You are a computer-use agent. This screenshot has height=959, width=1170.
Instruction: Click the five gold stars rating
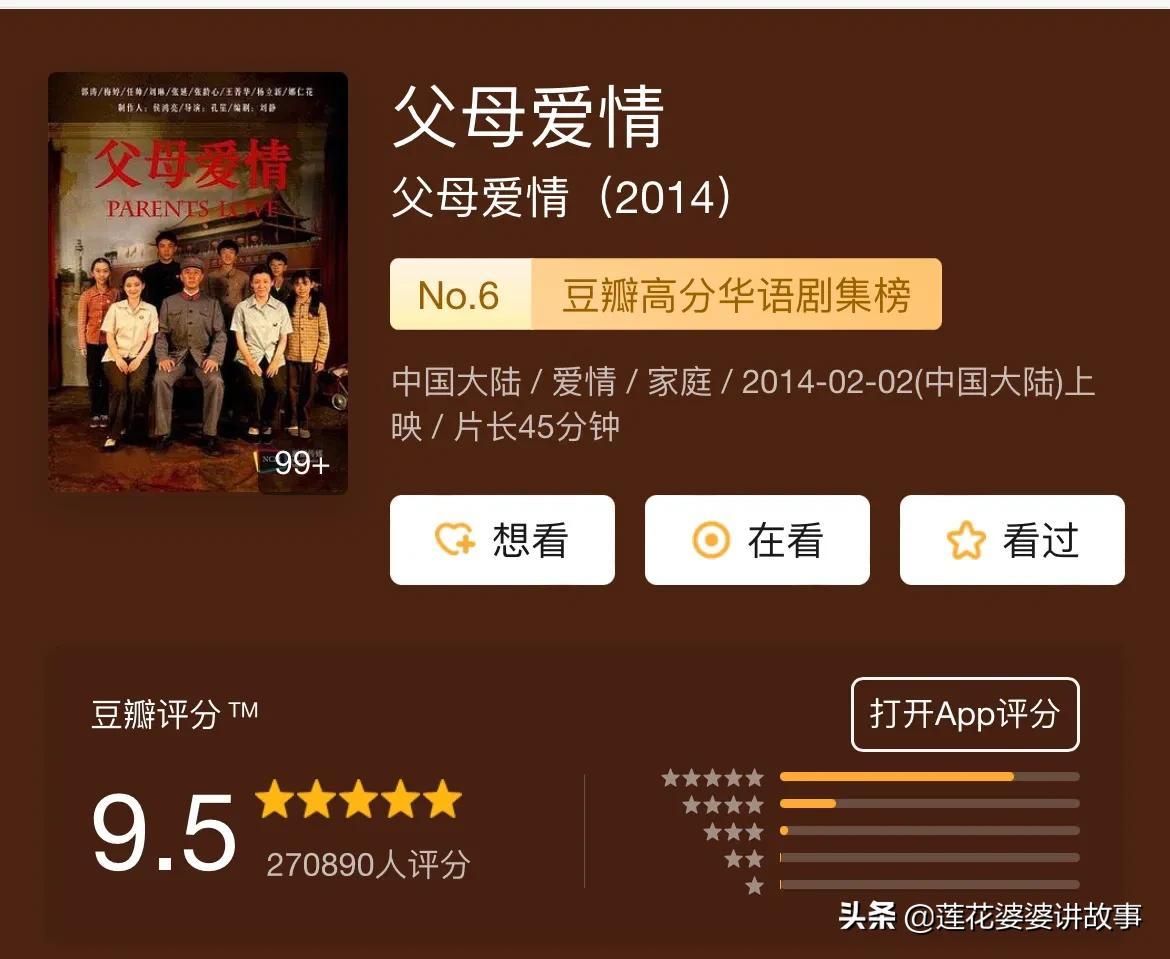click(x=359, y=799)
